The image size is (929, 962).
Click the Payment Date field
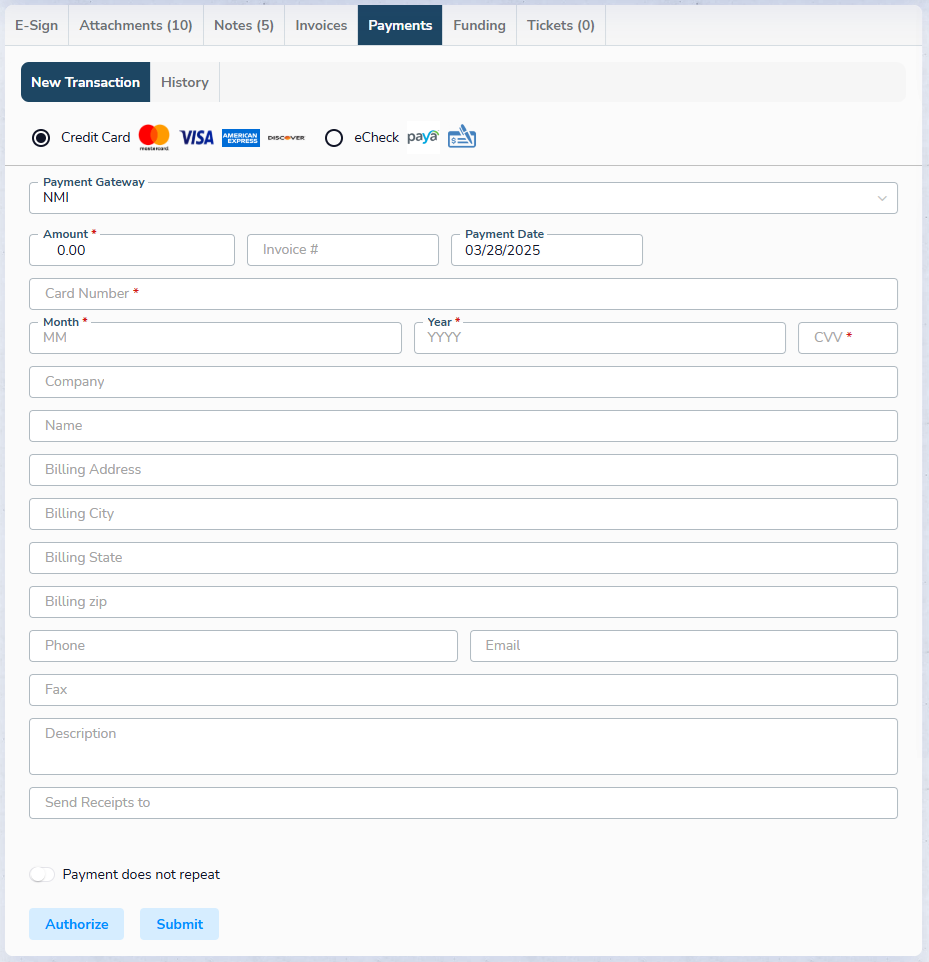547,250
